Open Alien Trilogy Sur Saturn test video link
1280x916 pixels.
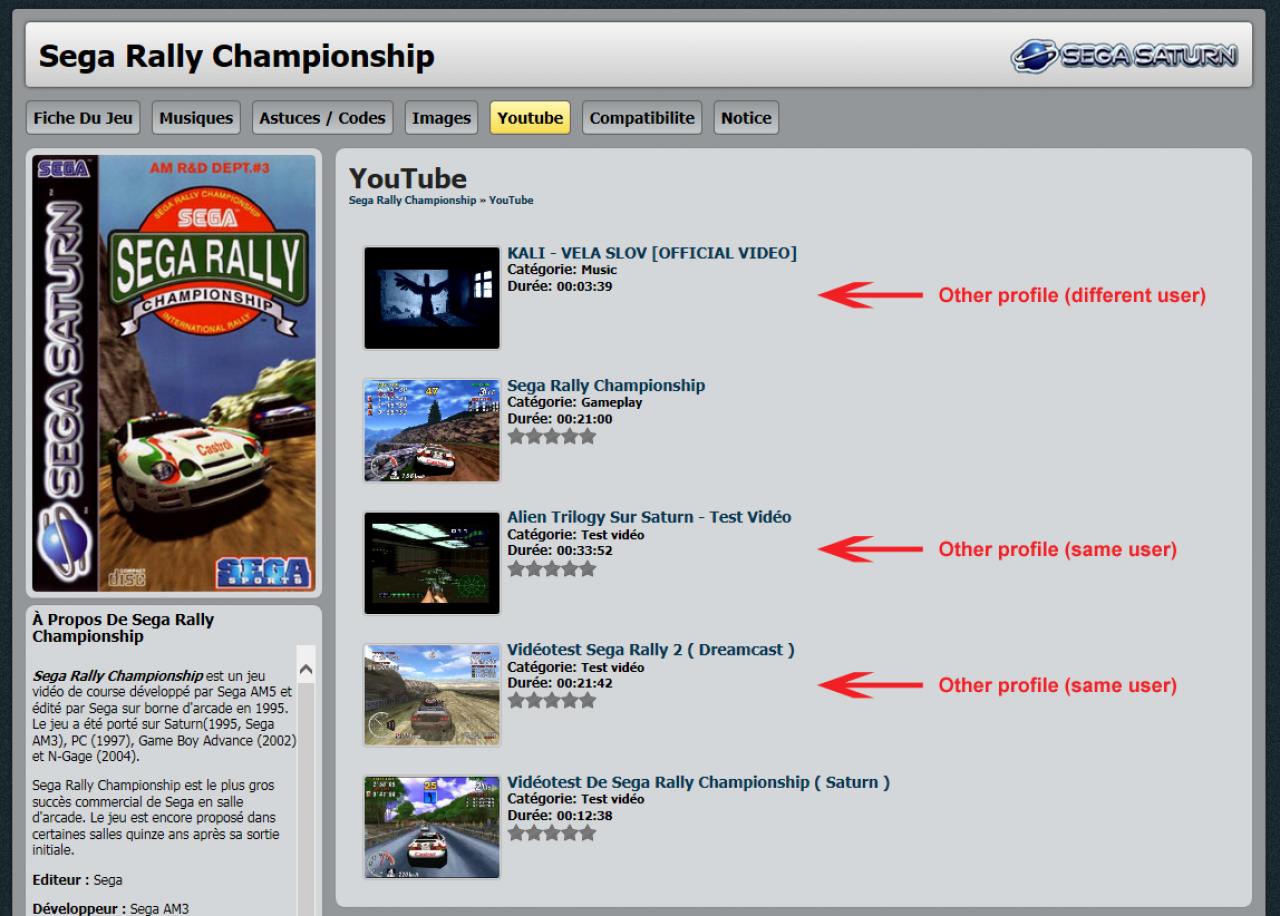[649, 517]
